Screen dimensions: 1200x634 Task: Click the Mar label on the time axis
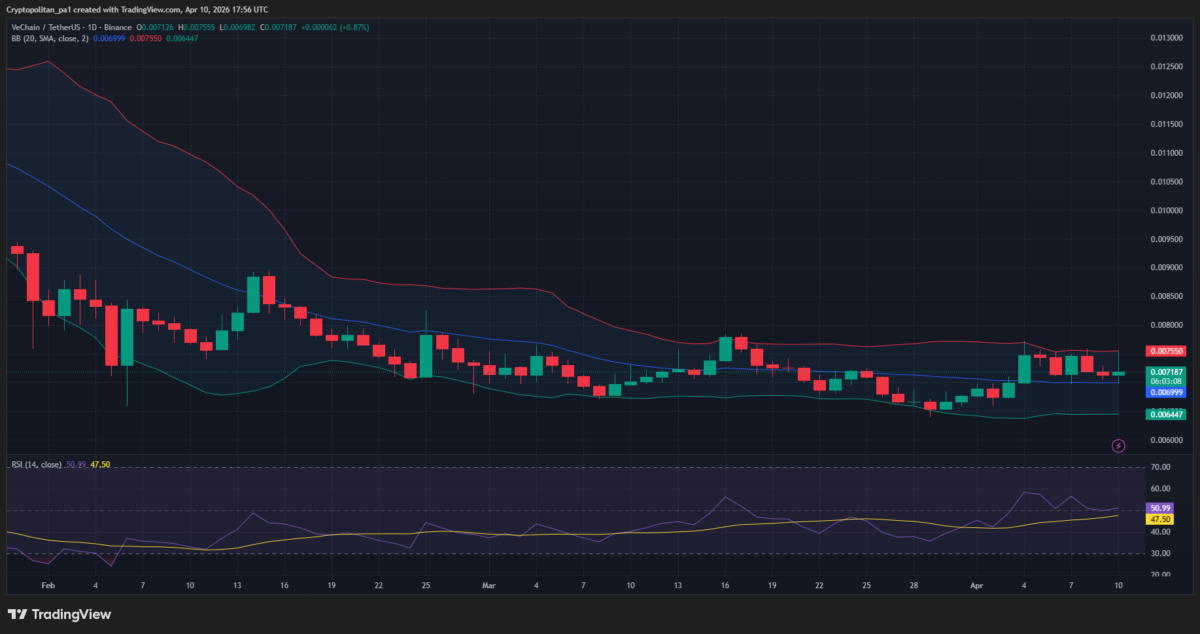[x=489, y=583]
